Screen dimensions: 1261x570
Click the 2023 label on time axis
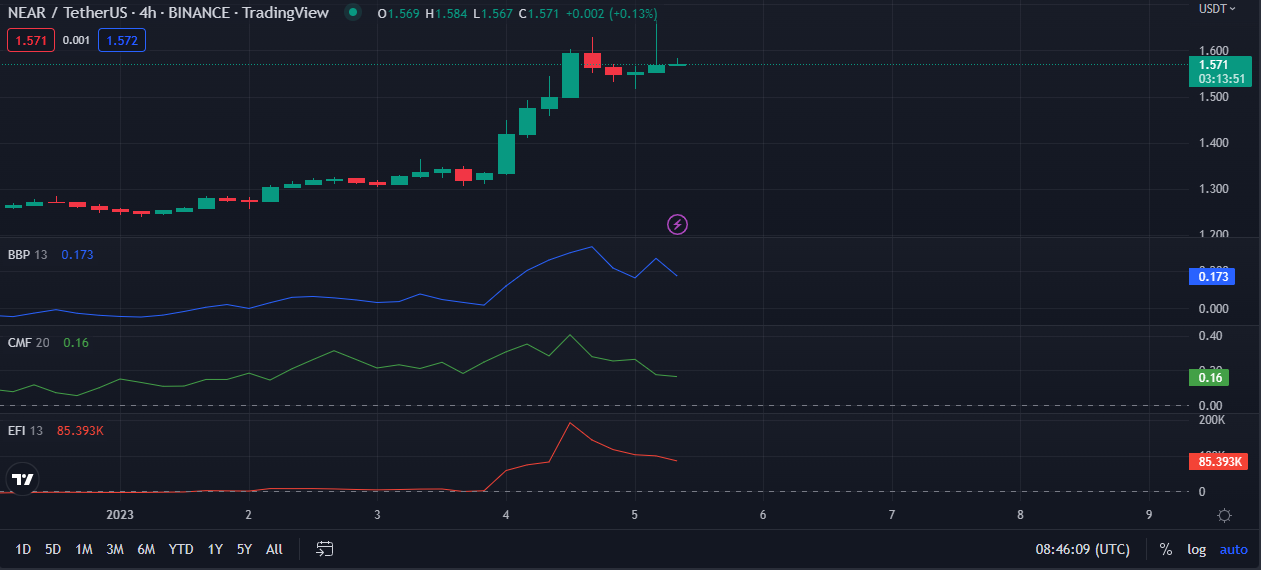coord(119,515)
